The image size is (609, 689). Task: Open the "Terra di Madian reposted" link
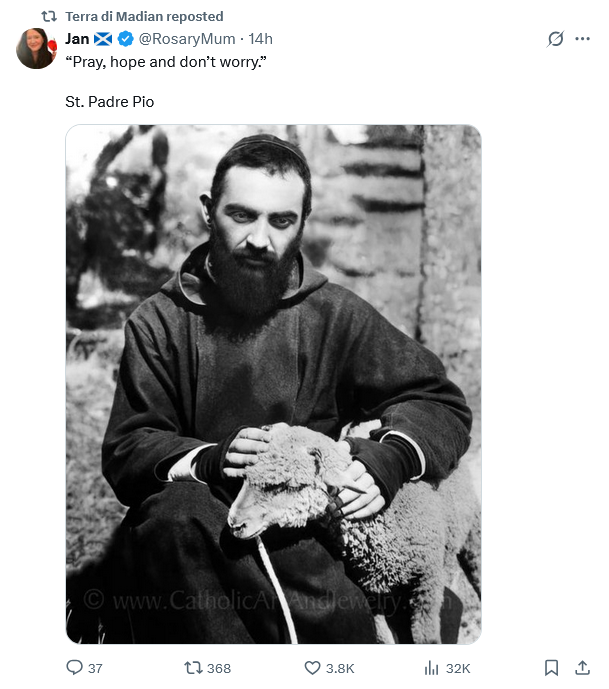tap(144, 16)
